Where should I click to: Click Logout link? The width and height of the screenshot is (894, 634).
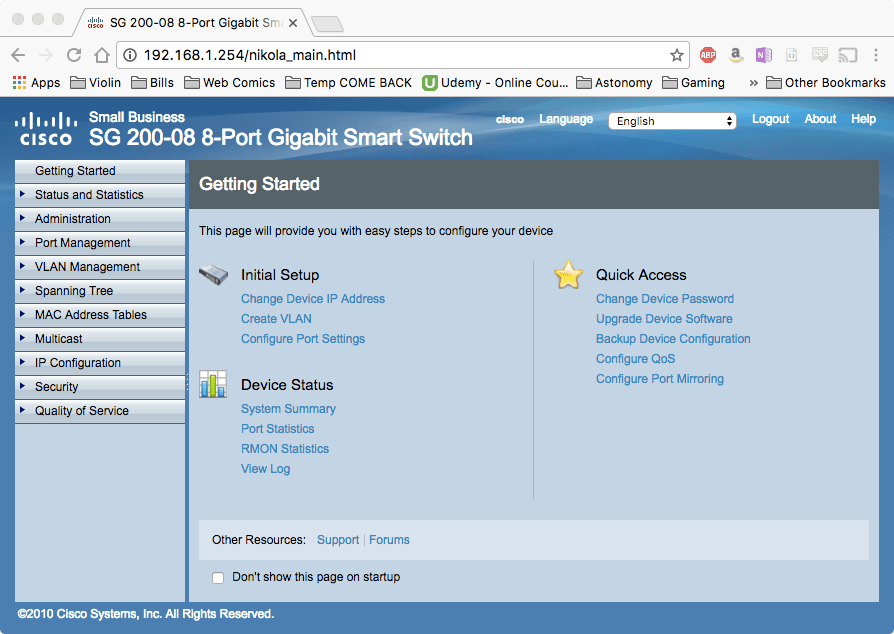tap(770, 119)
